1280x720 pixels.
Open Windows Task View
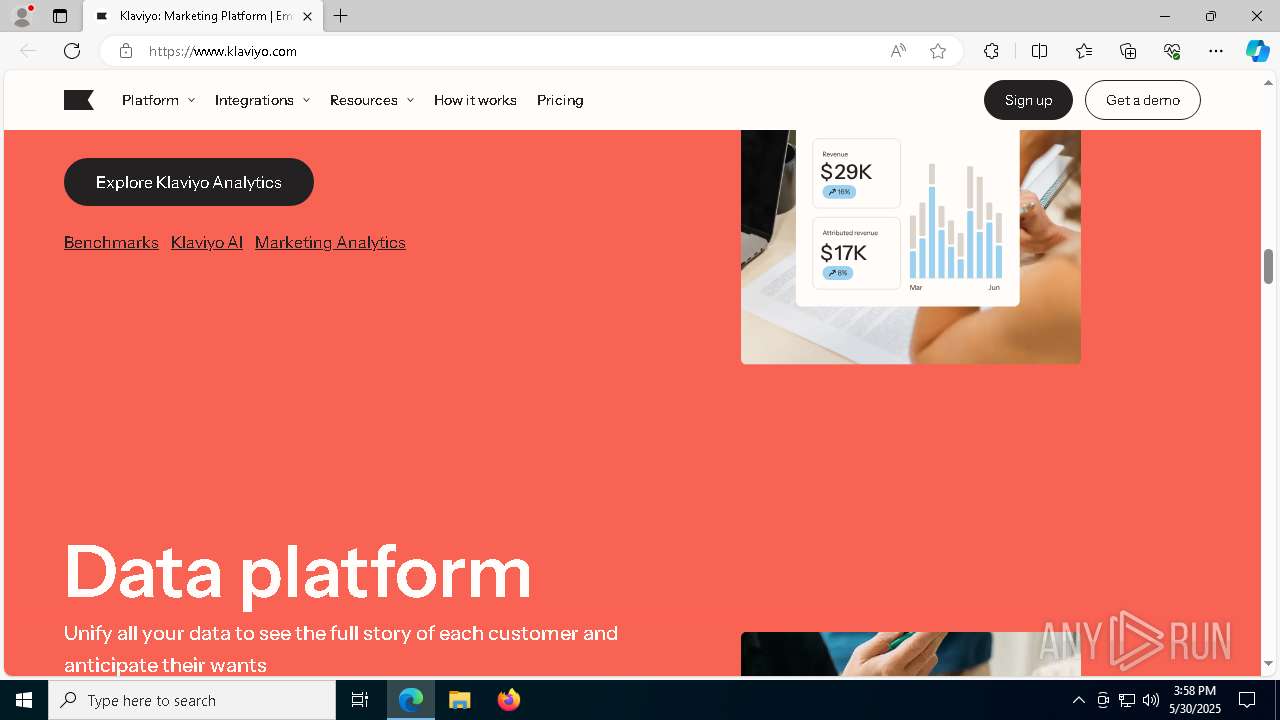(360, 700)
